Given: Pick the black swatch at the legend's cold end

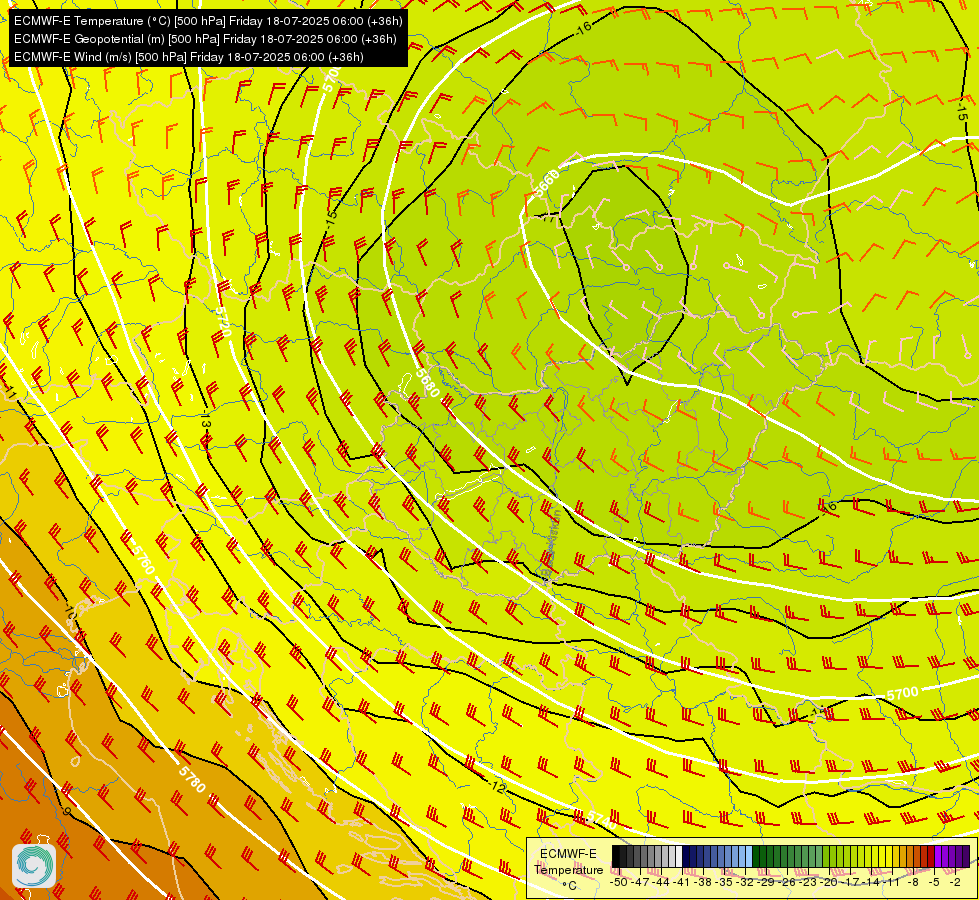Looking at the screenshot, I should 616,856.
